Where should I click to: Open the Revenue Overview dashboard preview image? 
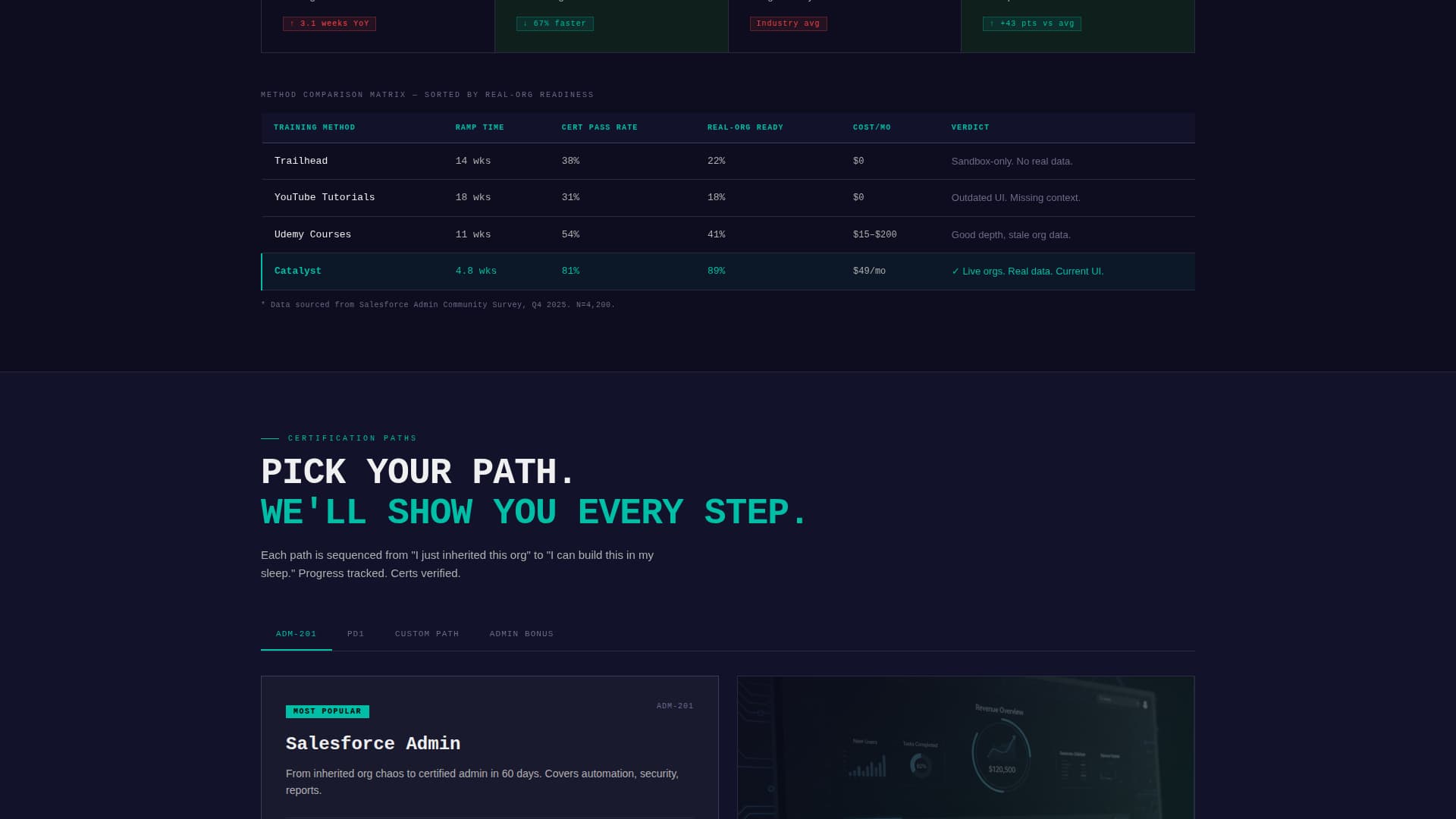[965, 747]
